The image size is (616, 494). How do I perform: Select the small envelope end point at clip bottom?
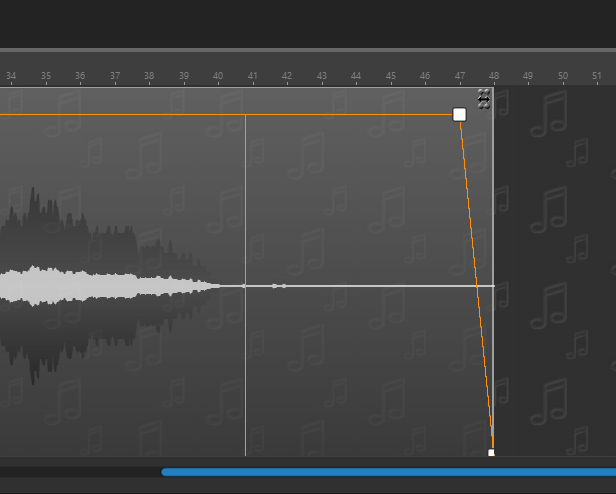tap(491, 453)
